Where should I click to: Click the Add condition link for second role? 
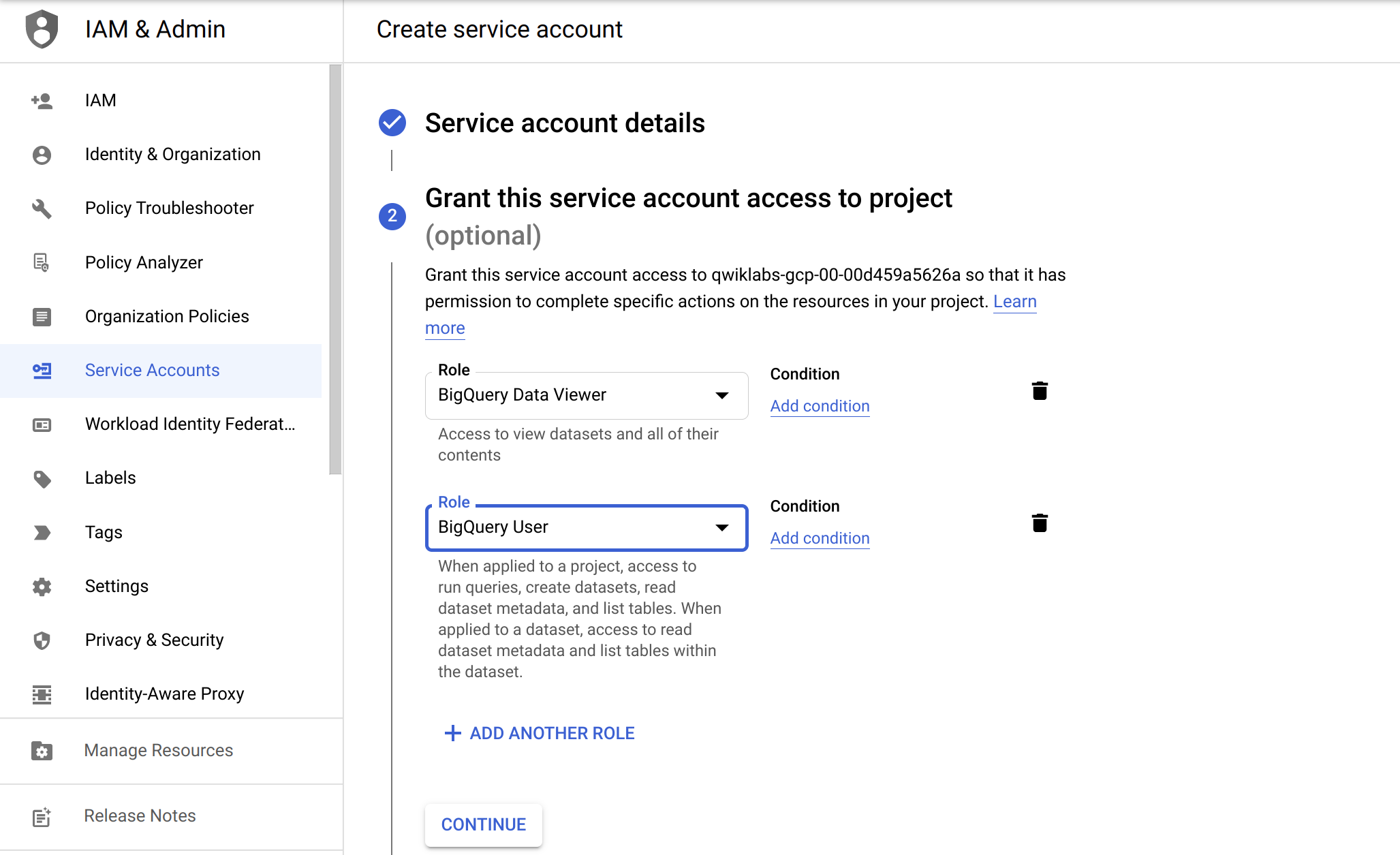[x=819, y=538]
